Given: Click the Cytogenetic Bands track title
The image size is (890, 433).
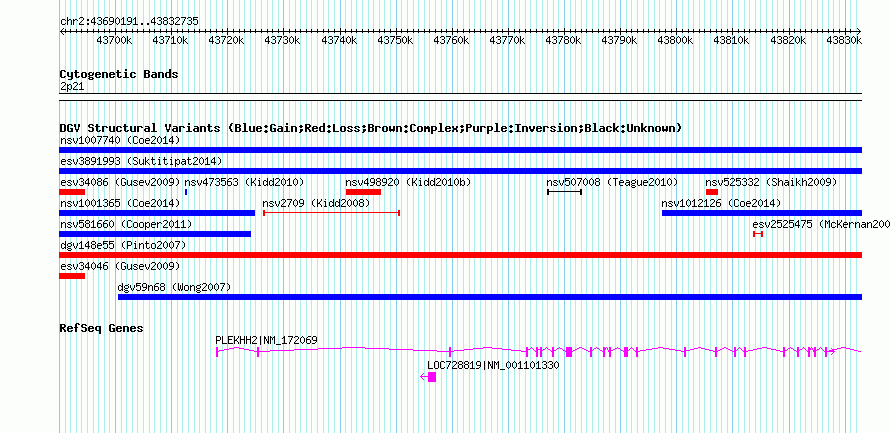Looking at the screenshot, I should click(x=119, y=74).
